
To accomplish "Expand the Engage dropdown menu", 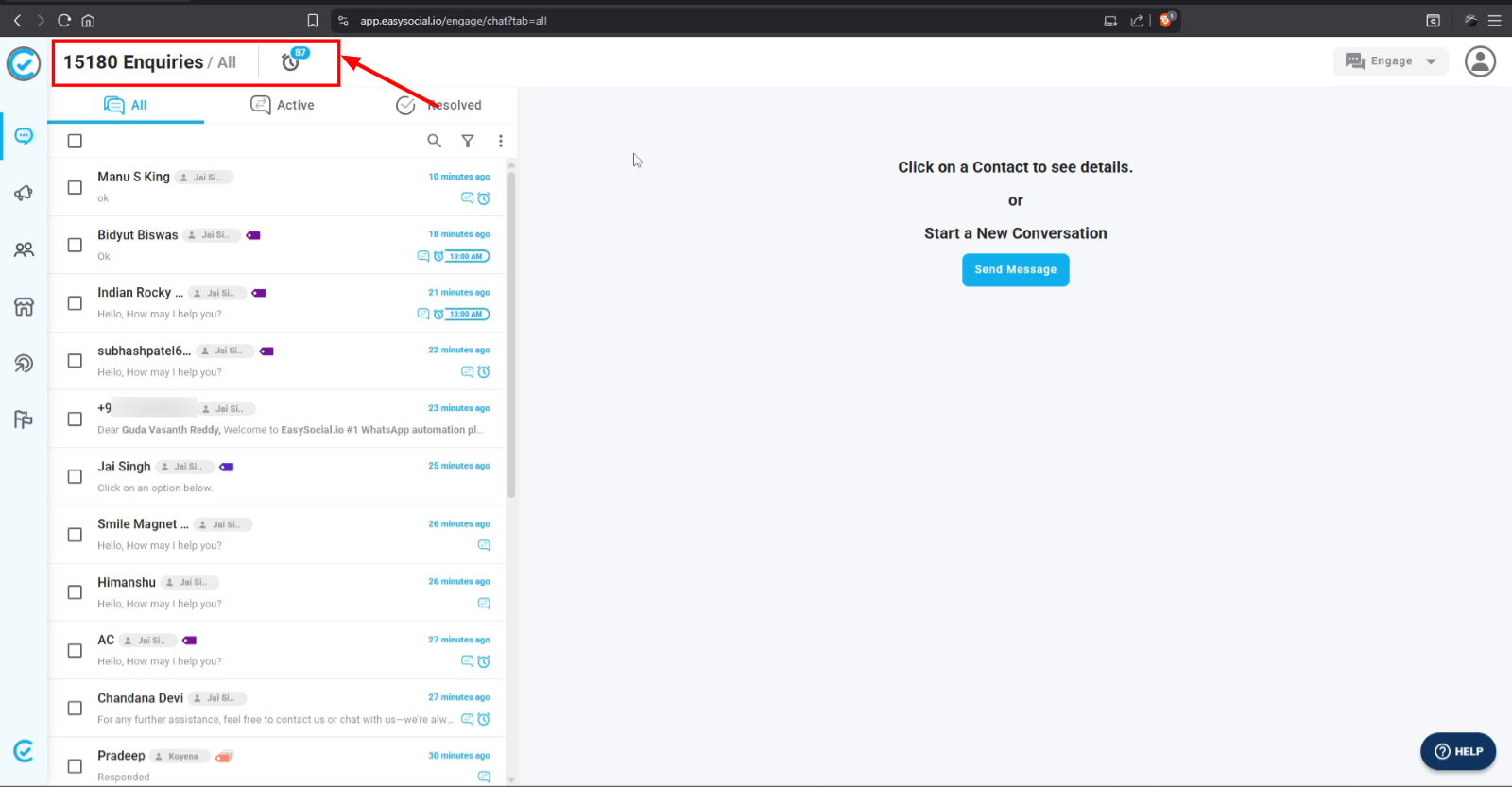I will [1390, 61].
